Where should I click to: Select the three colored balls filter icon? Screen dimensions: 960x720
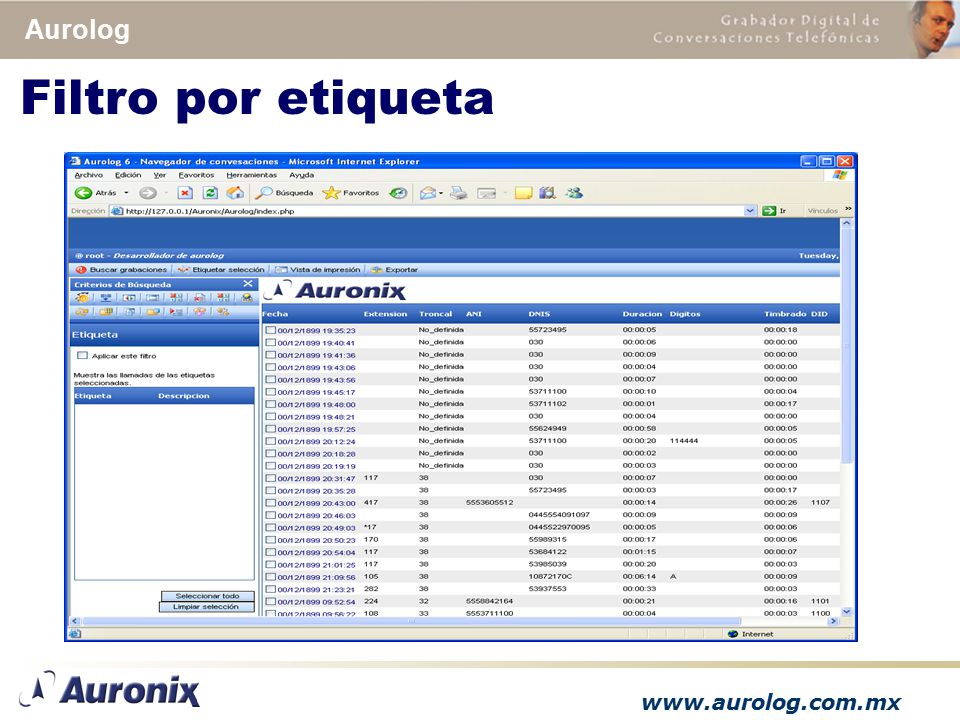(x=200, y=312)
